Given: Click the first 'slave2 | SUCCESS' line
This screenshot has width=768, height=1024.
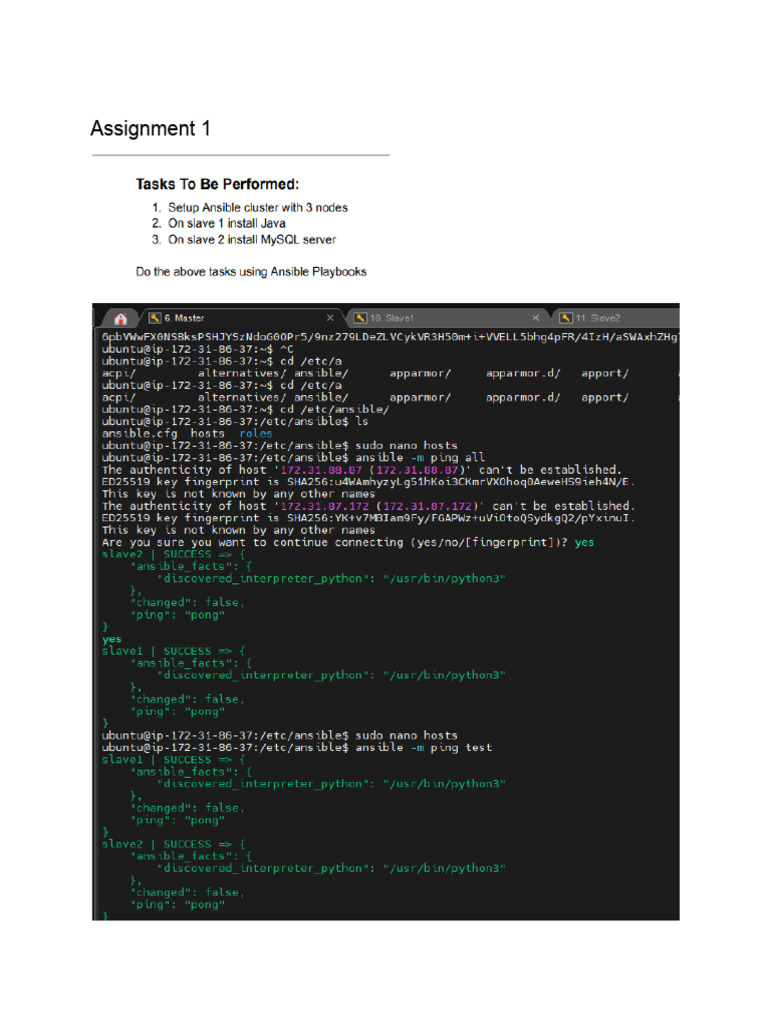Looking at the screenshot, I should coord(173,554).
